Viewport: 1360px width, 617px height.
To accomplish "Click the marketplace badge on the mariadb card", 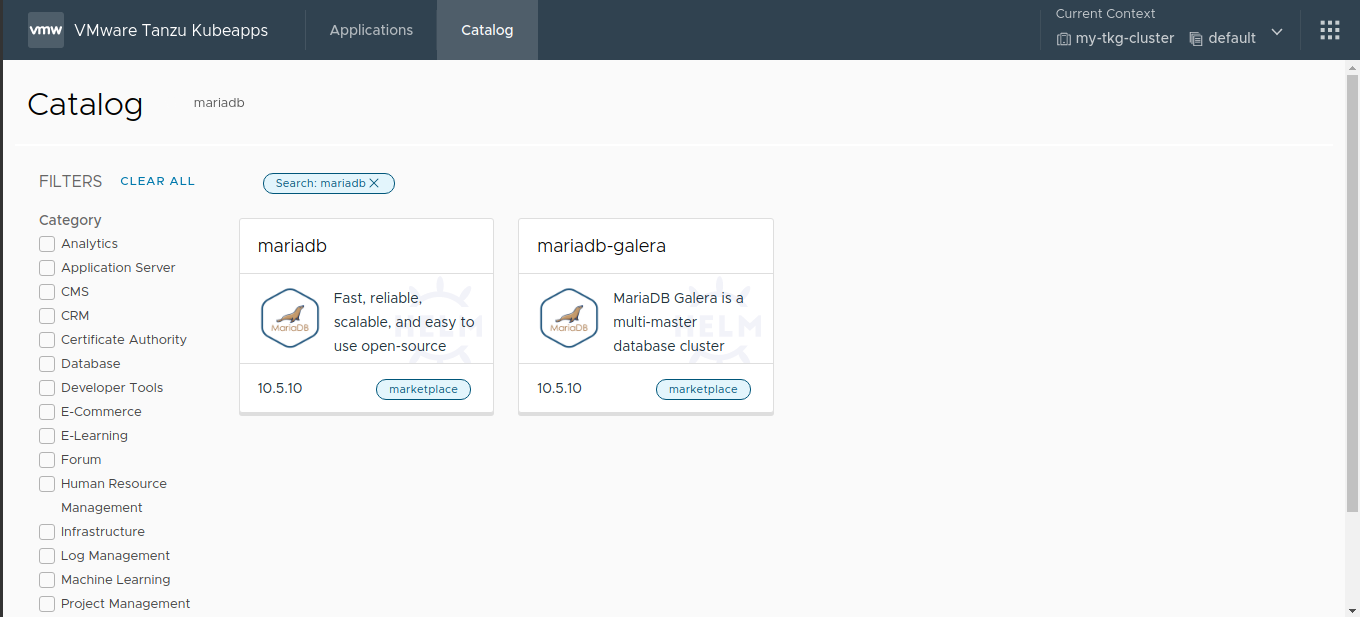I will [x=423, y=389].
